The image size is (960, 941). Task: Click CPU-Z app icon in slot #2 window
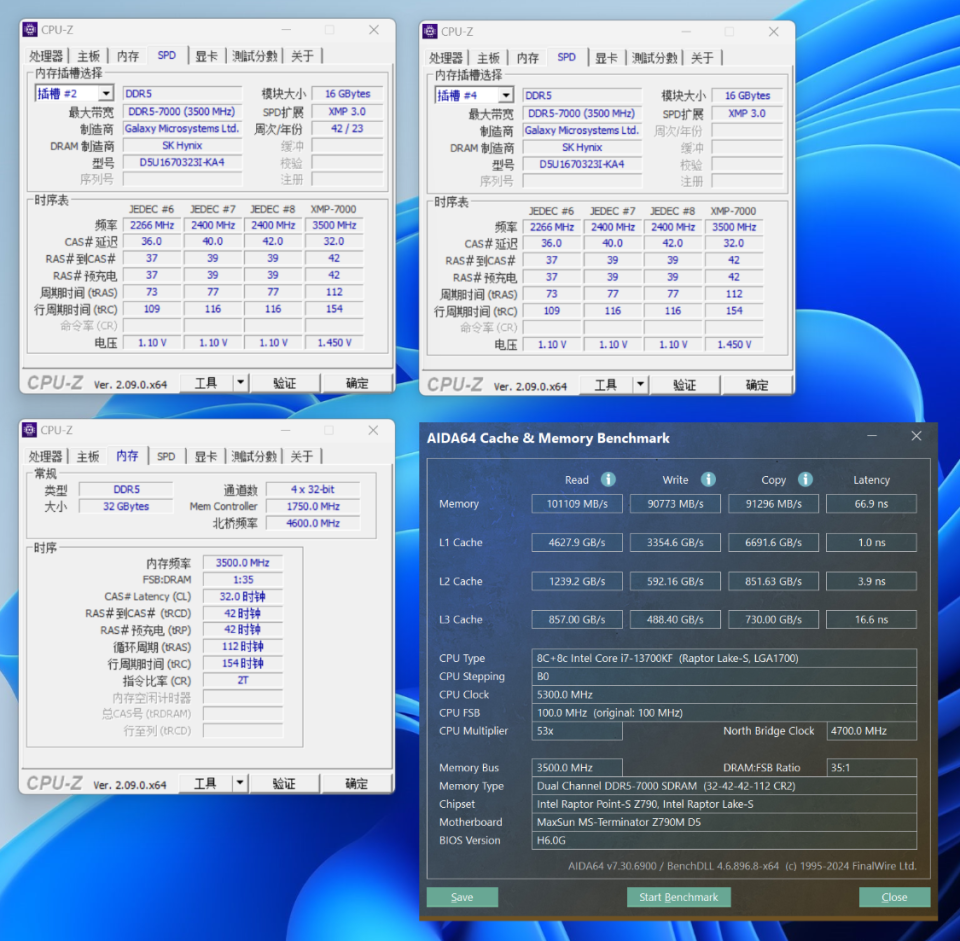pos(30,29)
